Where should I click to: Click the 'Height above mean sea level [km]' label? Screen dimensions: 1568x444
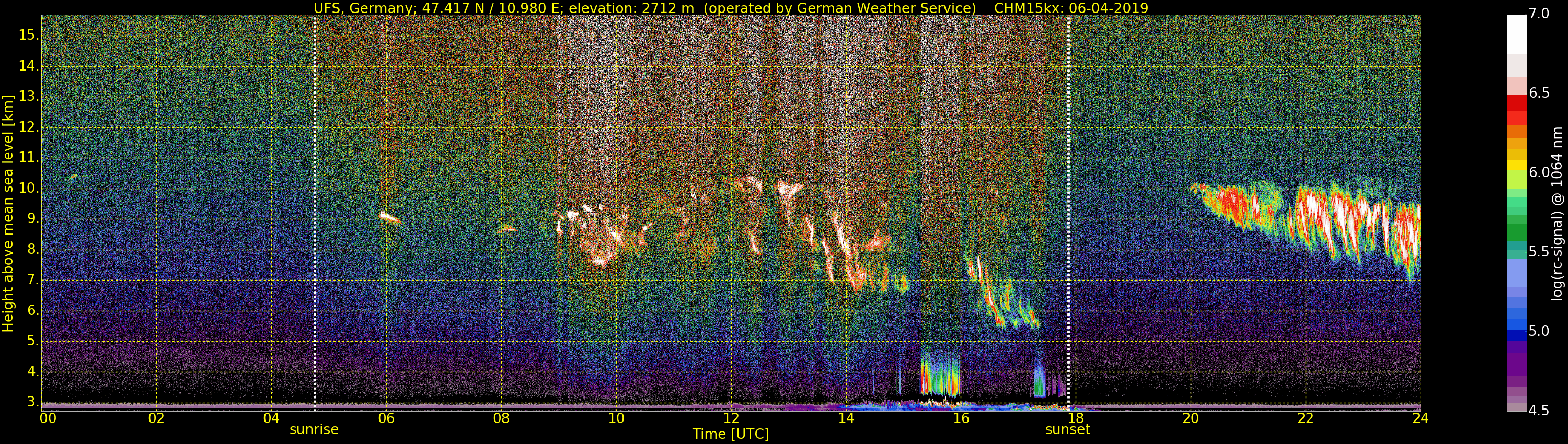pyautogui.click(x=8, y=214)
